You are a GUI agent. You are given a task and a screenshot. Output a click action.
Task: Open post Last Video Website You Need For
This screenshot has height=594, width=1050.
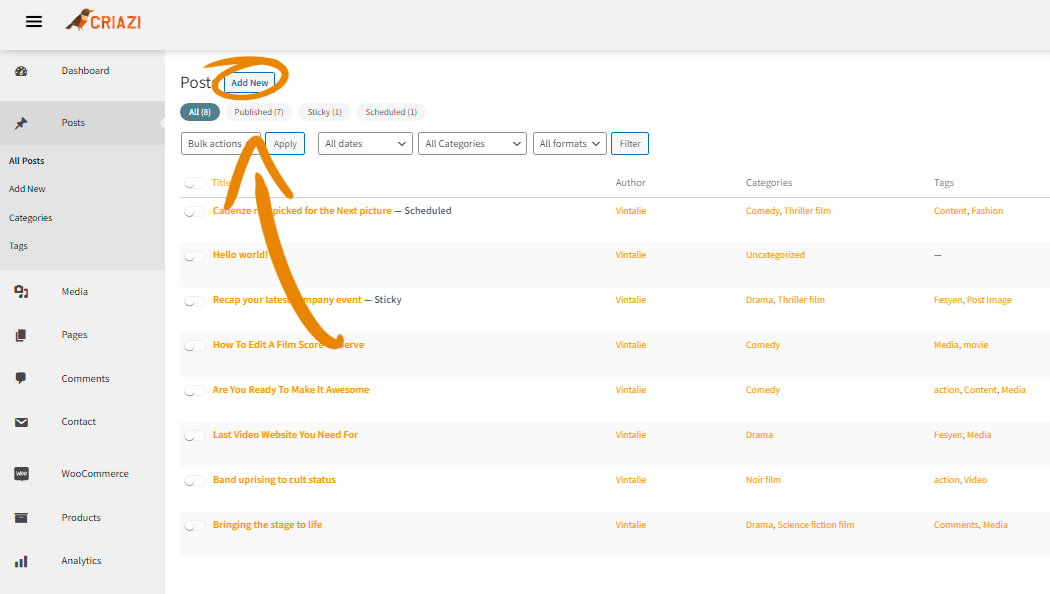click(285, 435)
